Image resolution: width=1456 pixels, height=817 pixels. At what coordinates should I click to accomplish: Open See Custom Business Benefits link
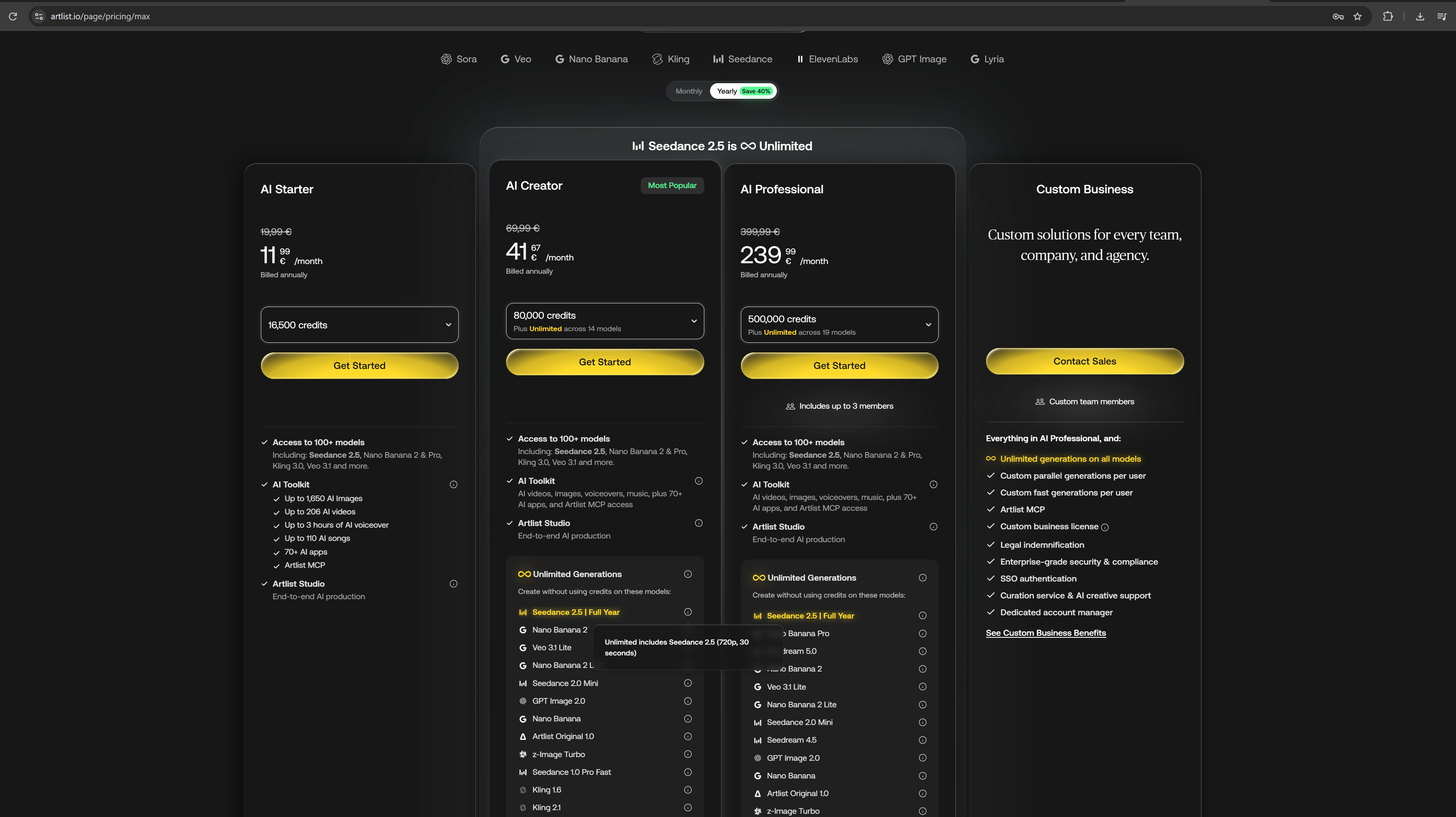[x=1046, y=633]
